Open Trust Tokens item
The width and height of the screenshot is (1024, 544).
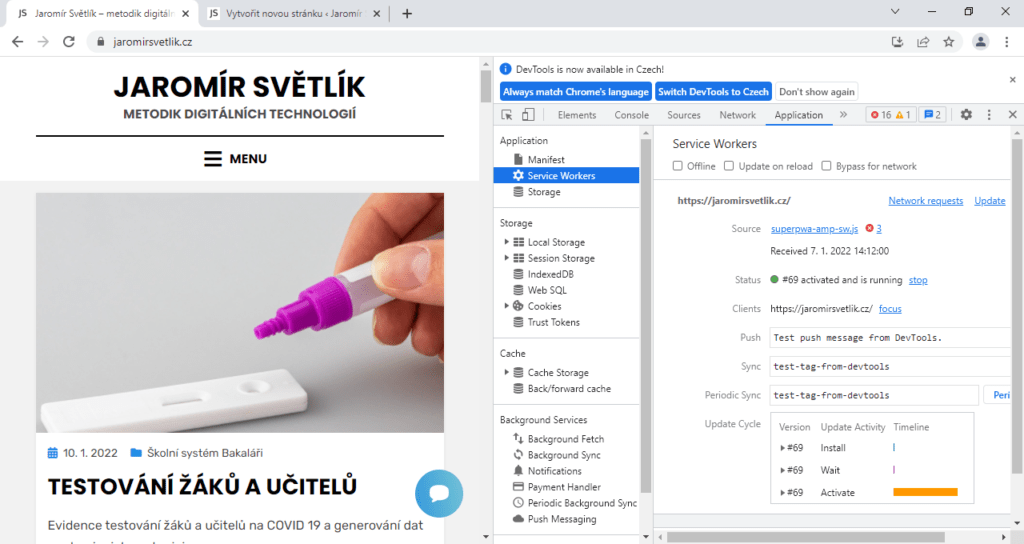(x=553, y=323)
